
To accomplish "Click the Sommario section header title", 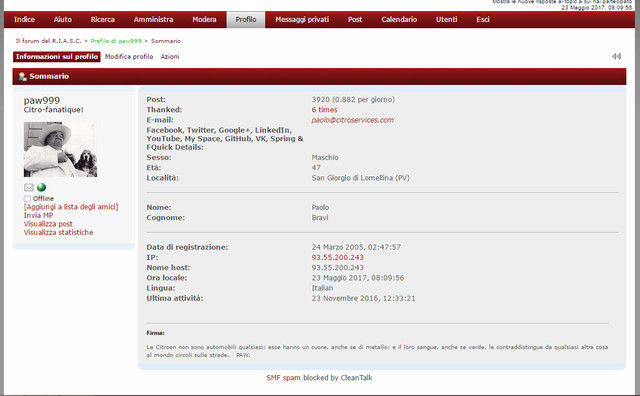I will pos(49,76).
